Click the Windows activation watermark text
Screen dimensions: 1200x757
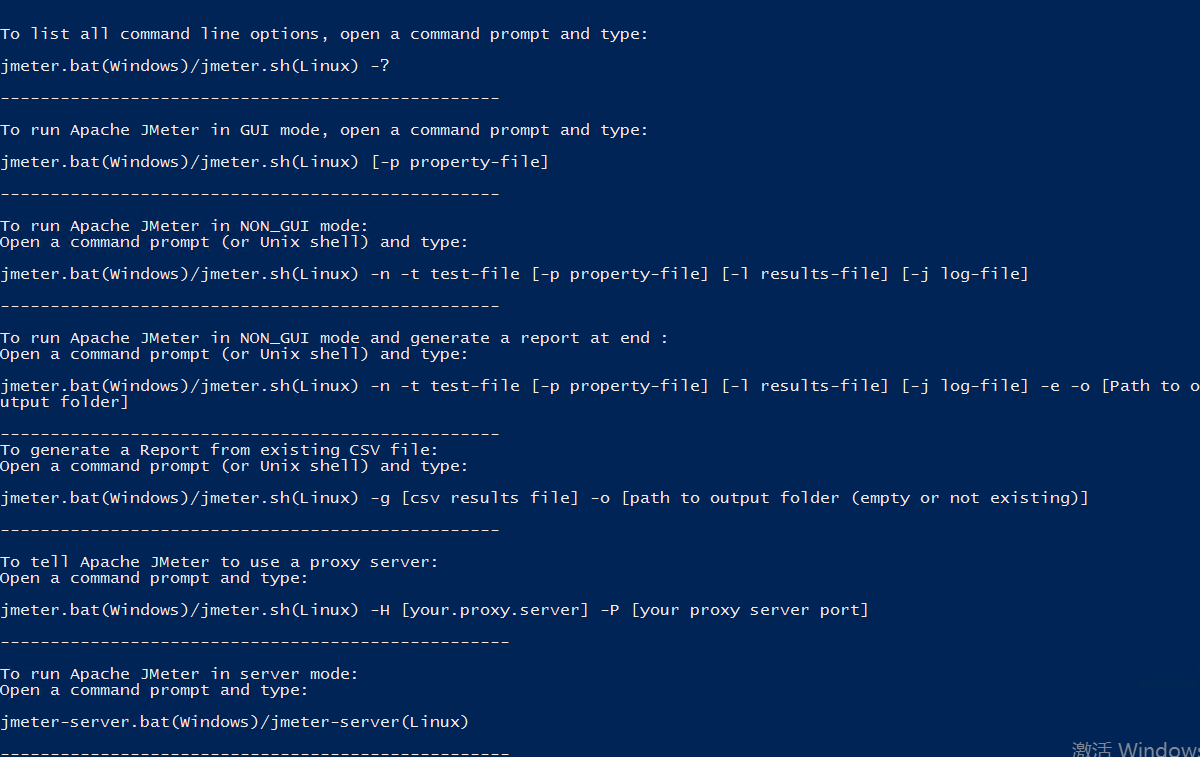(1135, 748)
